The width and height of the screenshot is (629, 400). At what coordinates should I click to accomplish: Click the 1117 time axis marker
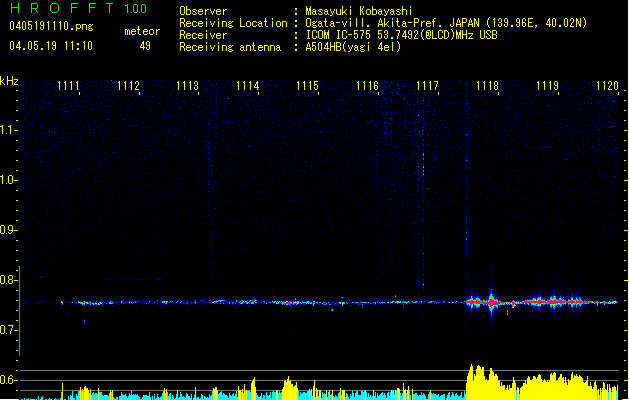[427, 86]
